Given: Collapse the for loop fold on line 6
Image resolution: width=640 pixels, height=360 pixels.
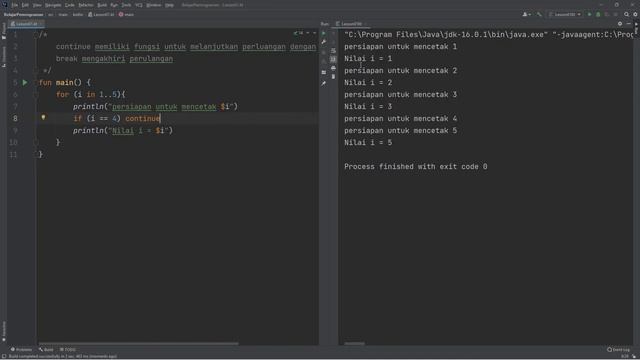Looking at the screenshot, I should tap(36, 95).
